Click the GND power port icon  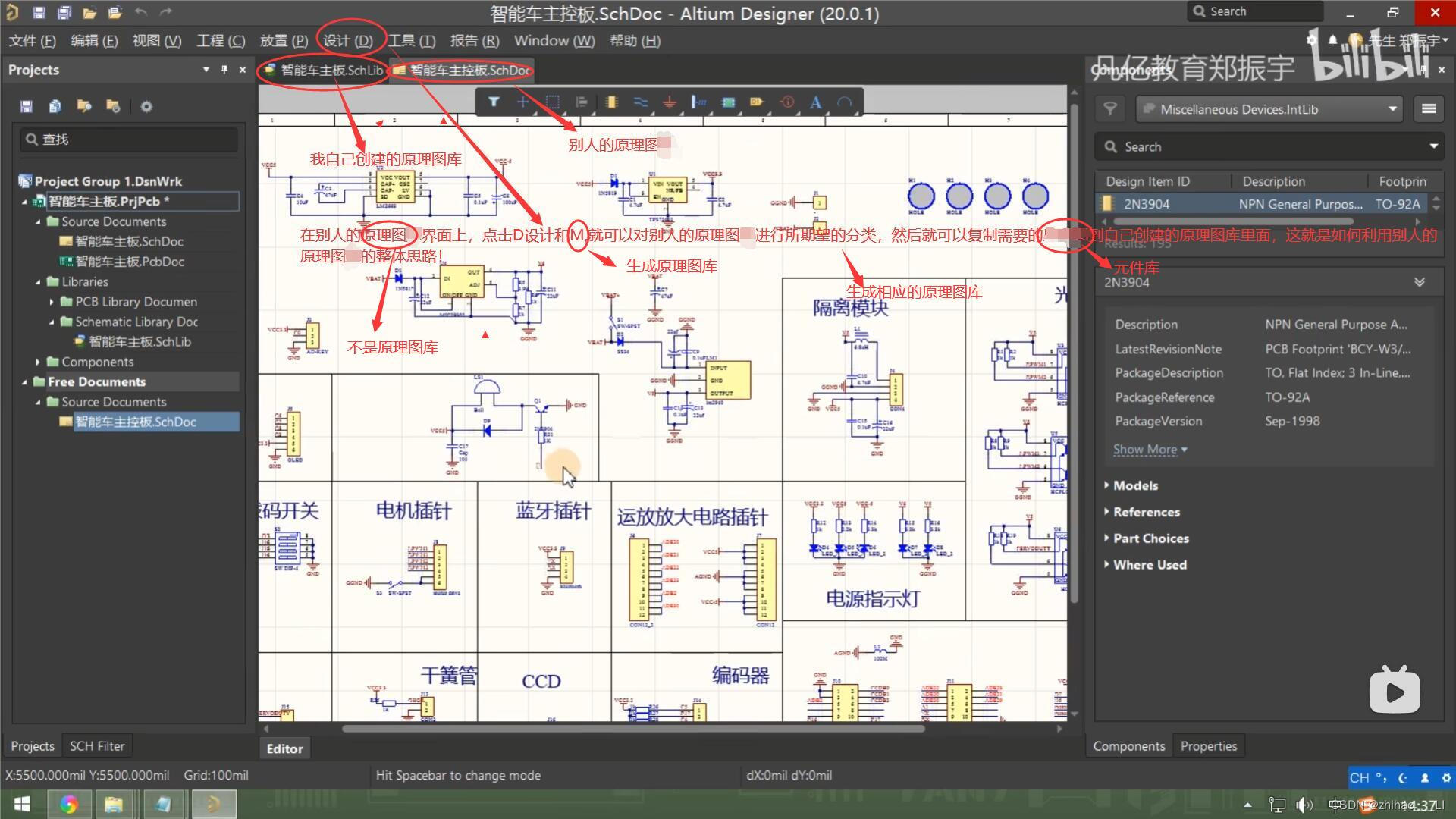coord(669,102)
